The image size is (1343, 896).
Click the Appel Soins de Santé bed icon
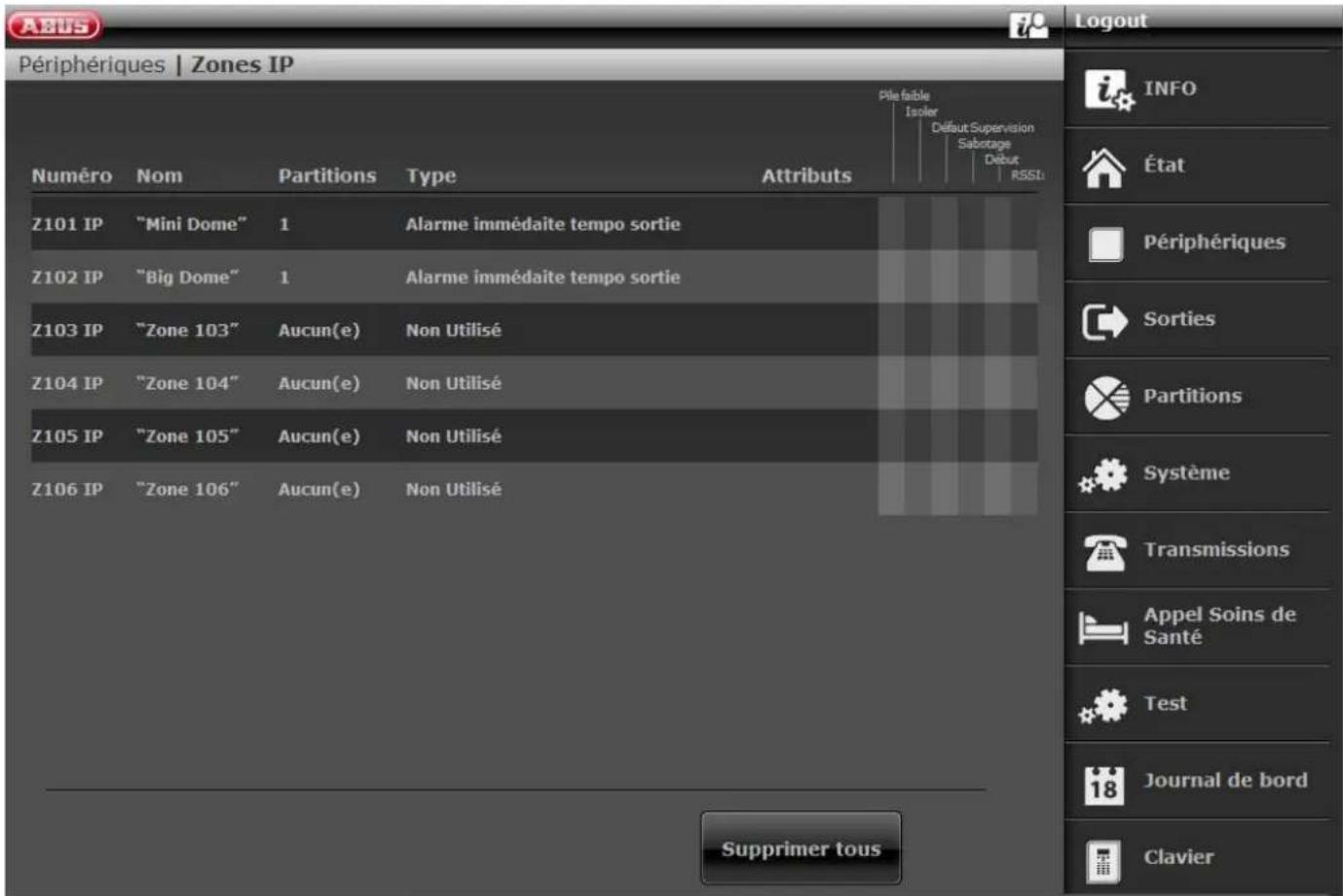tap(1103, 627)
